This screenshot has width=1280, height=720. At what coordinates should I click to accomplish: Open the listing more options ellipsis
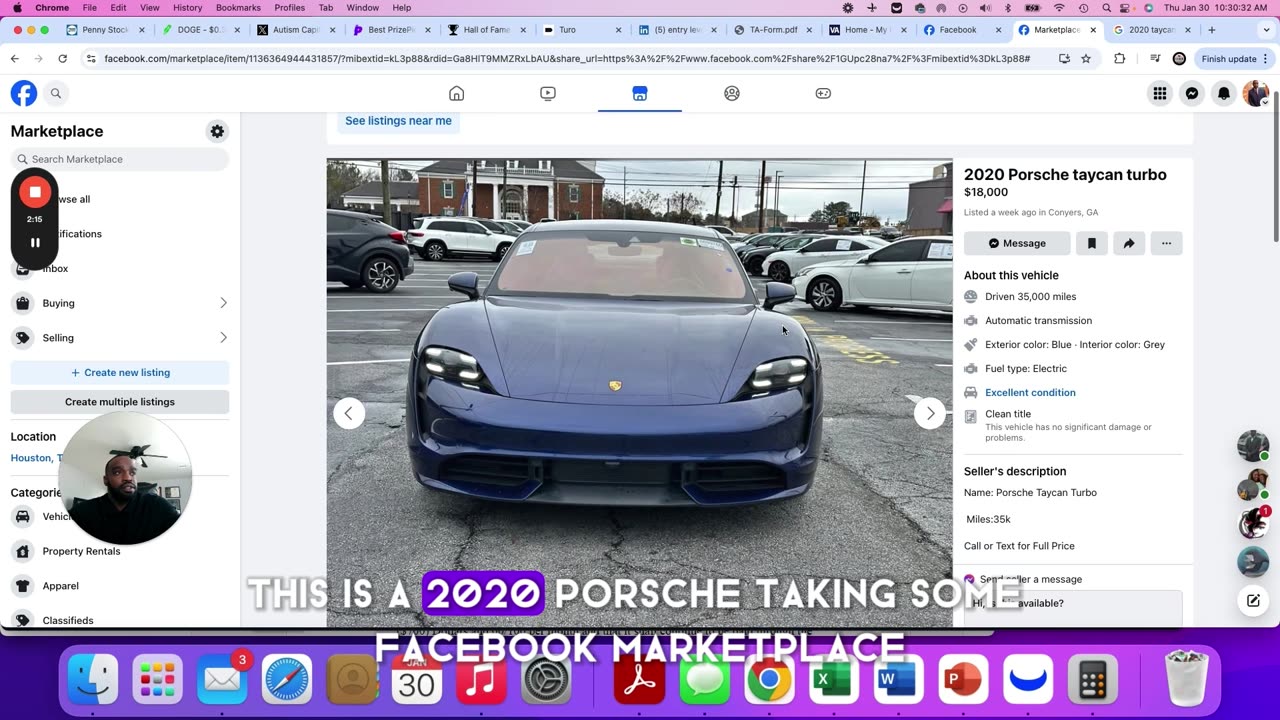tap(1166, 243)
